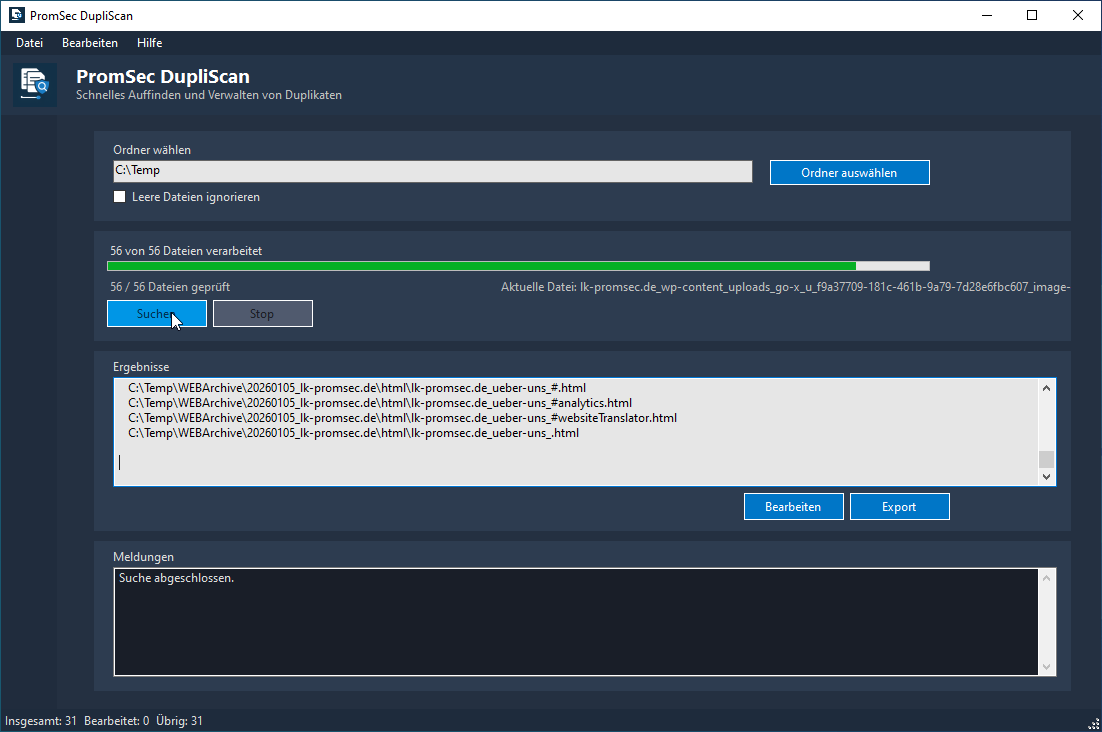
Task: Click down arrow of Meldungen scrollbar
Action: point(1046,667)
